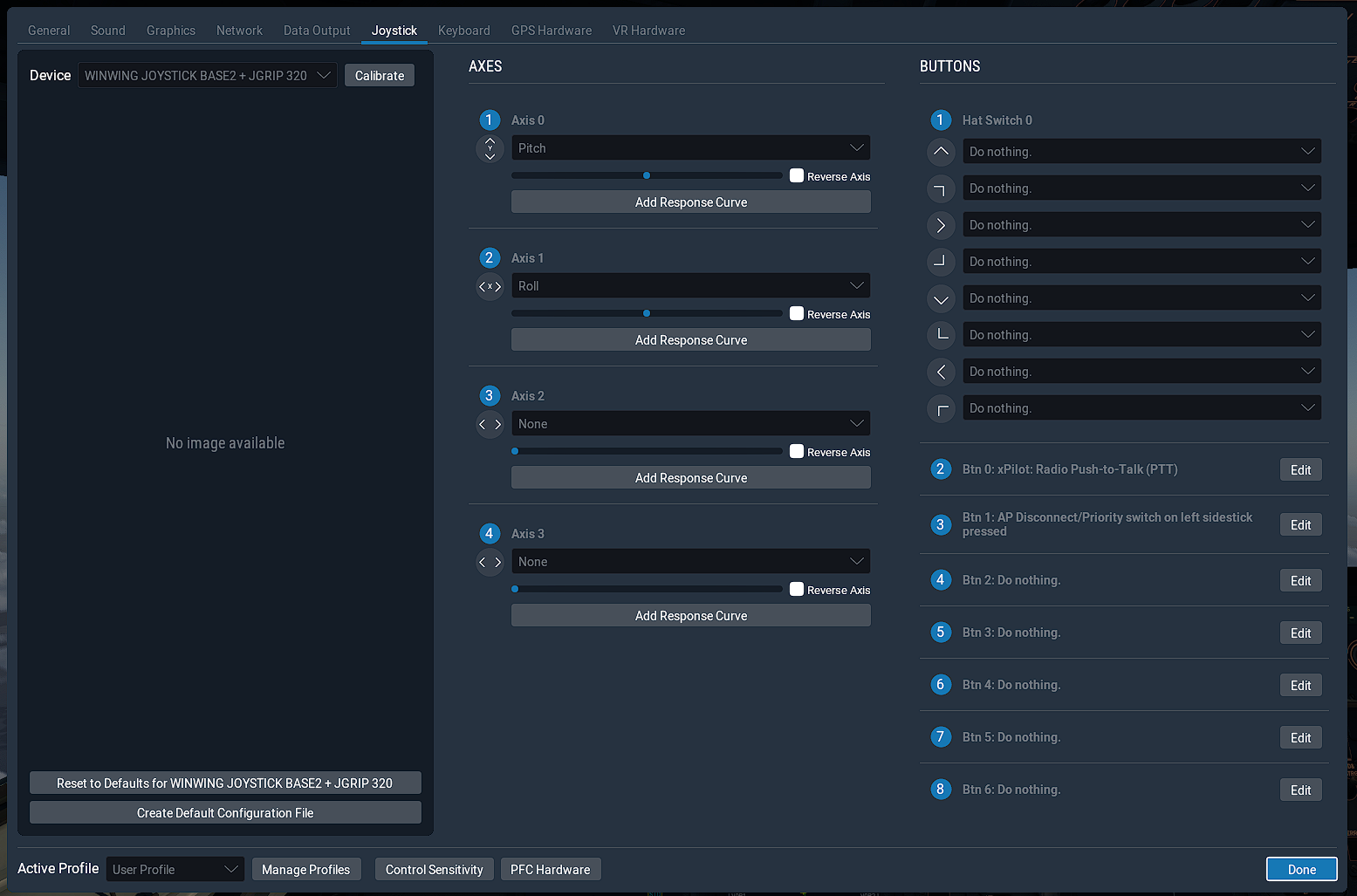Viewport: 1357px width, 896px height.
Task: Open the Device selection dropdown
Action: point(208,75)
